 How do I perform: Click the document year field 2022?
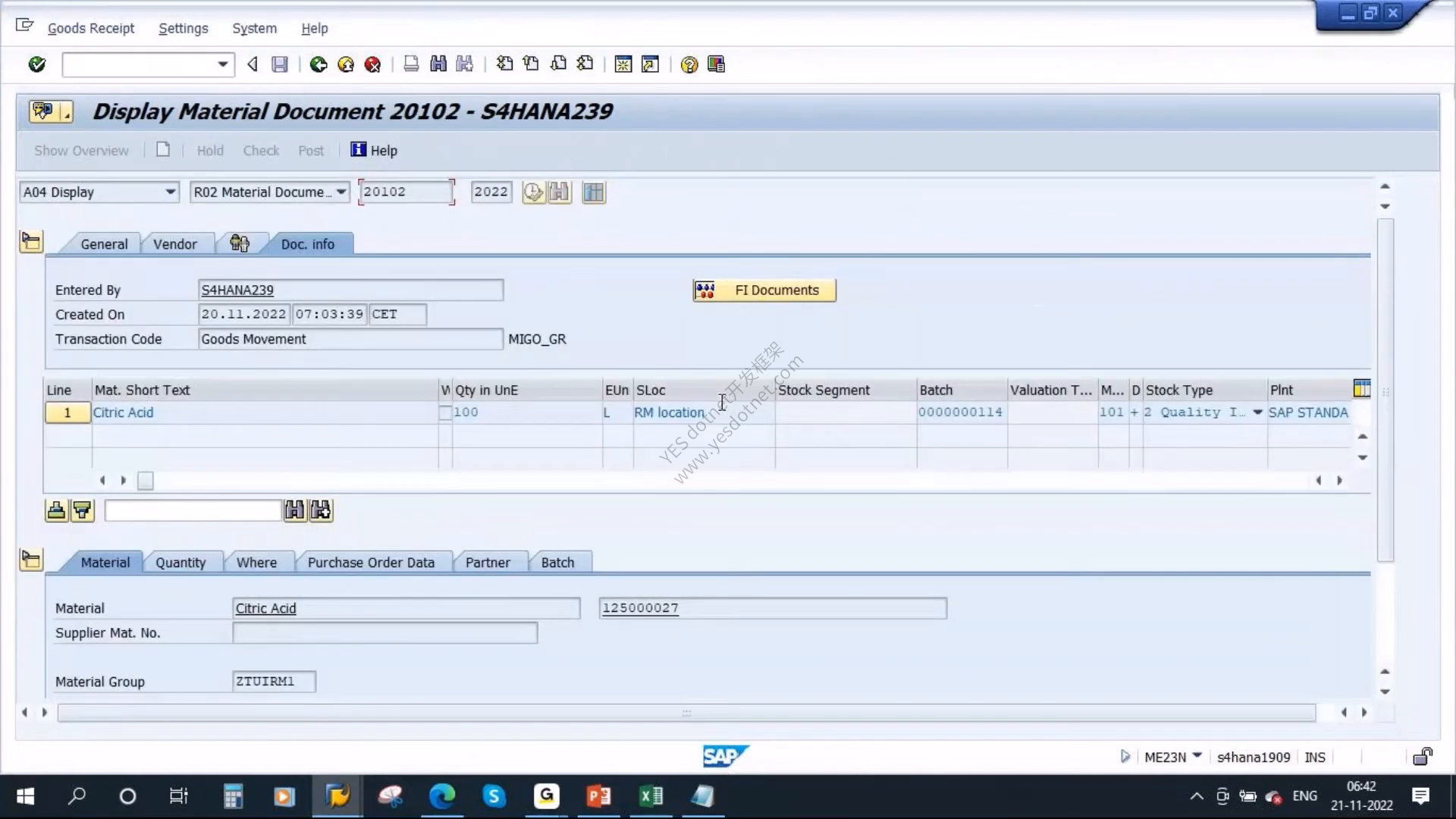[491, 192]
